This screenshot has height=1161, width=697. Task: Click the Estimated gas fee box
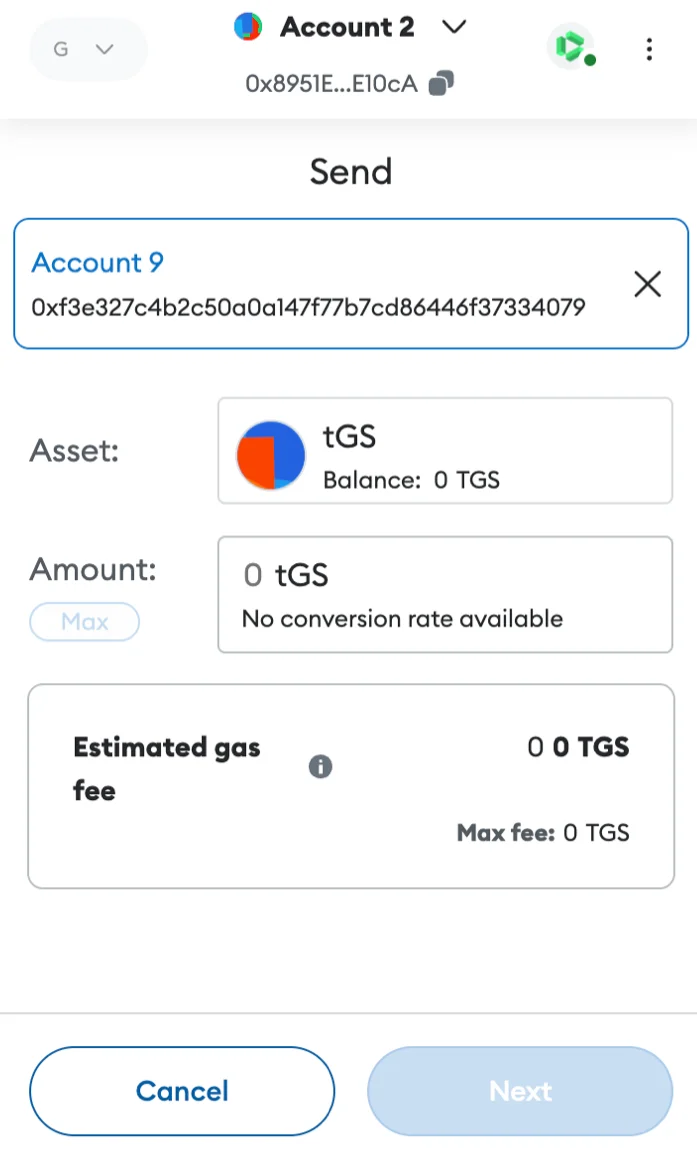(351, 786)
